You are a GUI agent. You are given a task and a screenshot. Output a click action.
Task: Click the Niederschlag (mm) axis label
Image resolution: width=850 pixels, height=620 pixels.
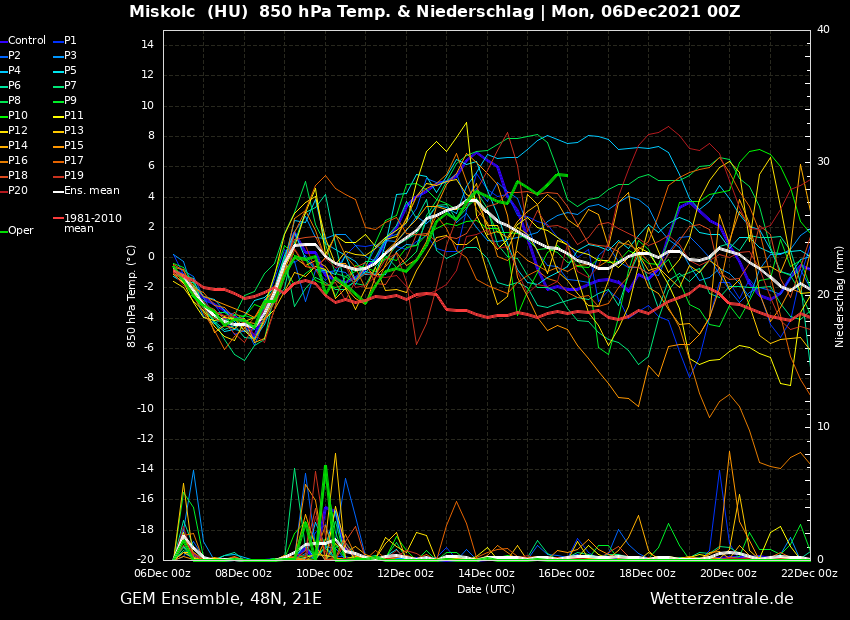(x=840, y=295)
